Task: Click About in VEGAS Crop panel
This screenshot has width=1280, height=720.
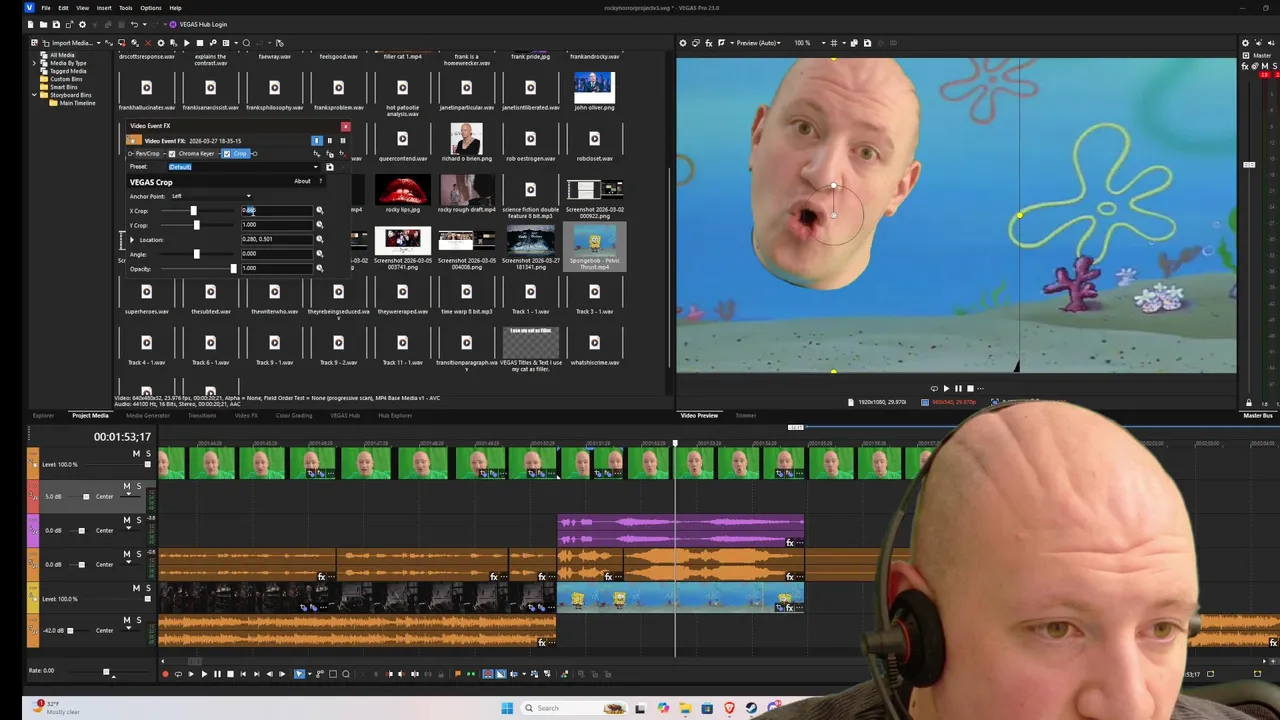Action: [x=302, y=181]
